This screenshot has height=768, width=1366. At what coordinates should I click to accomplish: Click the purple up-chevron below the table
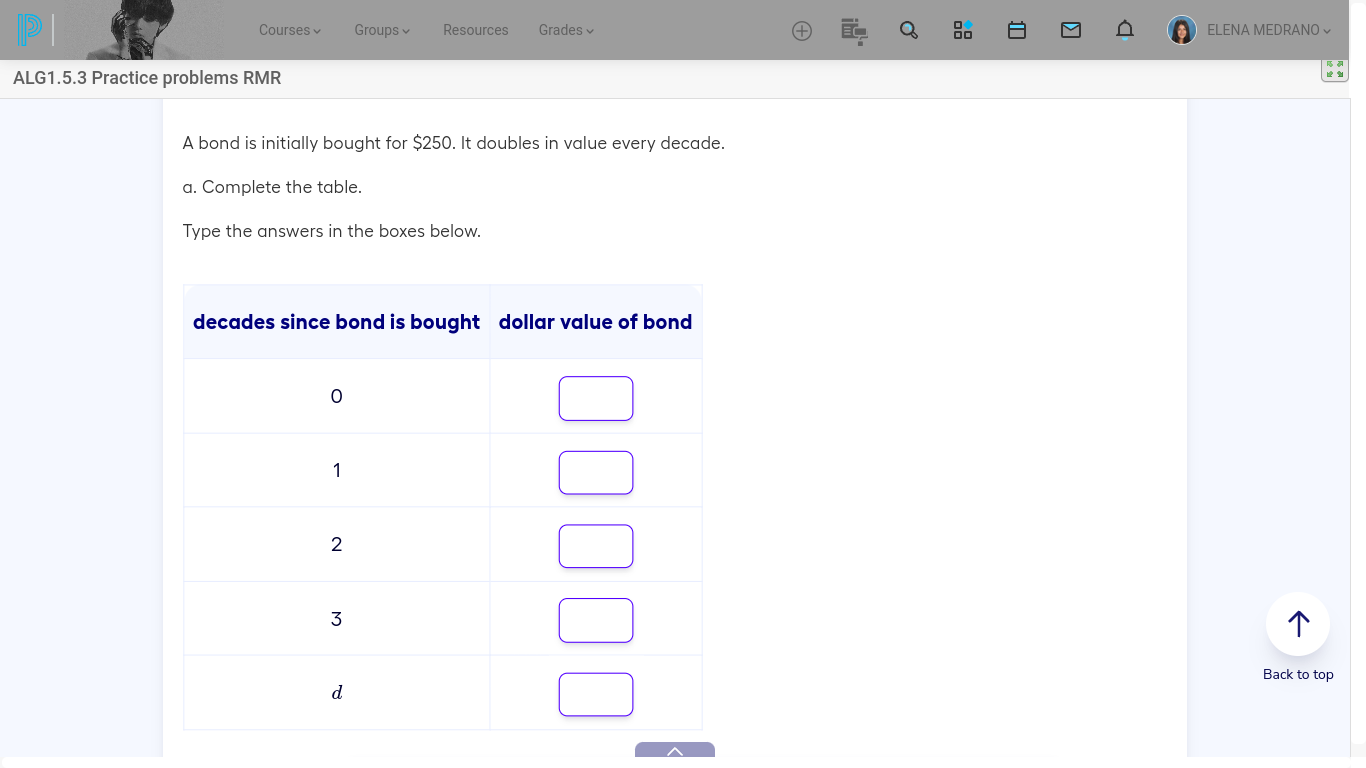tap(674, 751)
